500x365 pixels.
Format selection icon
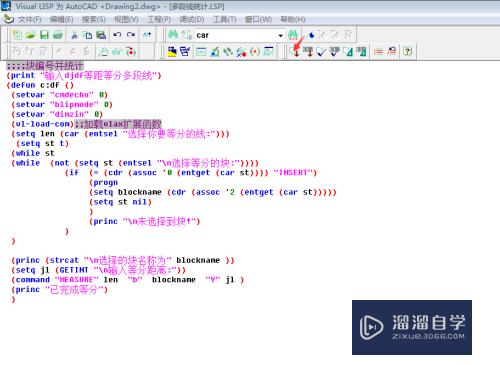tap(361, 52)
